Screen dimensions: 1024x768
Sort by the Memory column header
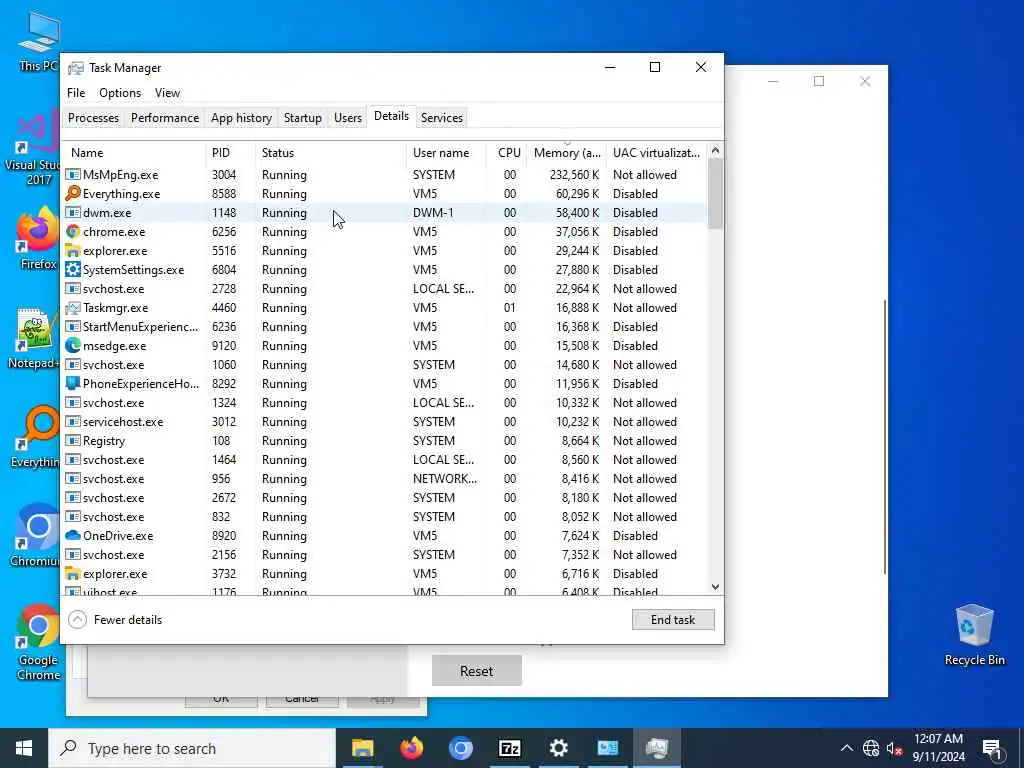[x=566, y=153]
